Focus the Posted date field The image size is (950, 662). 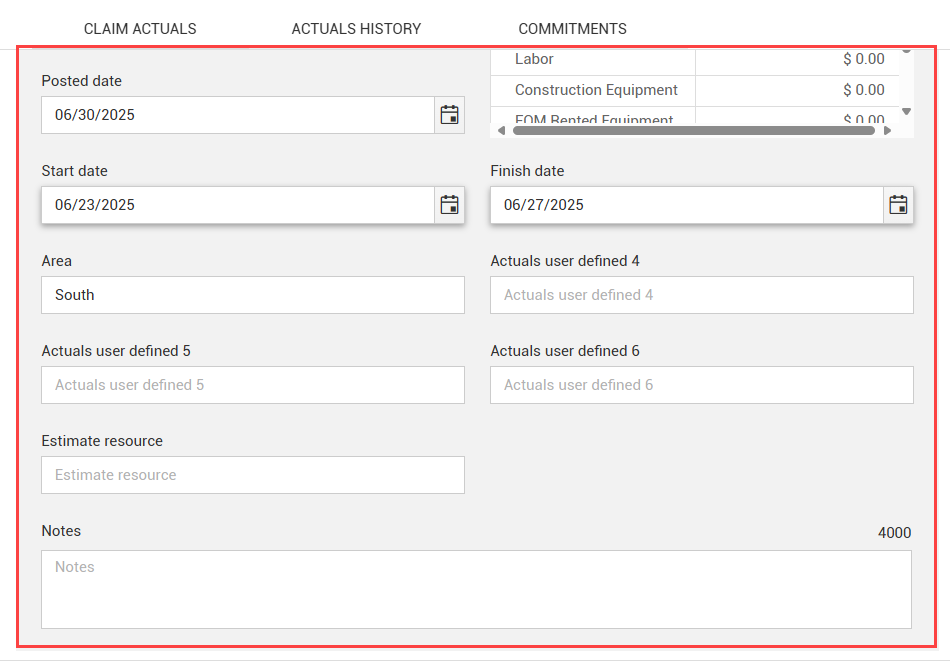pyautogui.click(x=238, y=115)
